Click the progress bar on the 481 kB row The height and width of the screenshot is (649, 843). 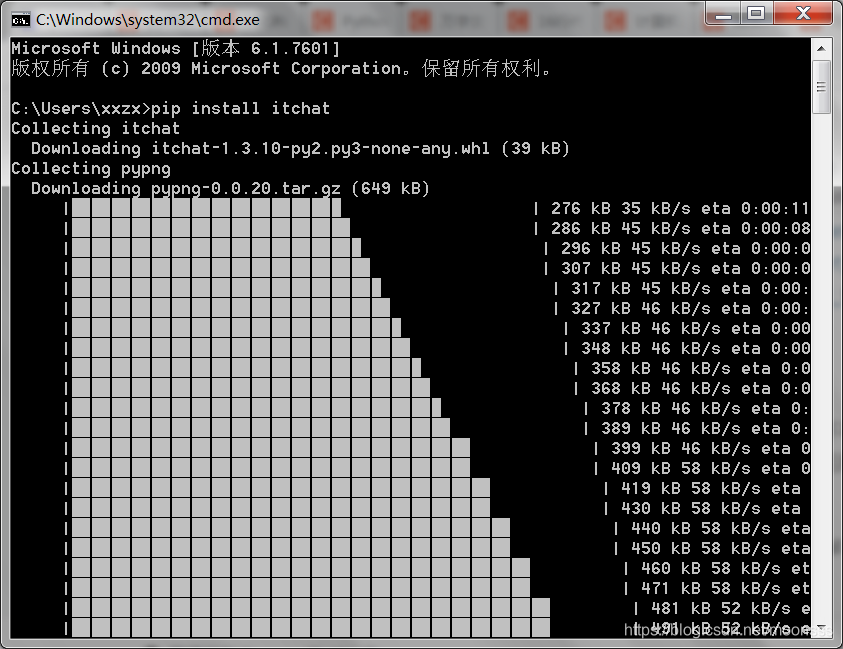point(311,608)
